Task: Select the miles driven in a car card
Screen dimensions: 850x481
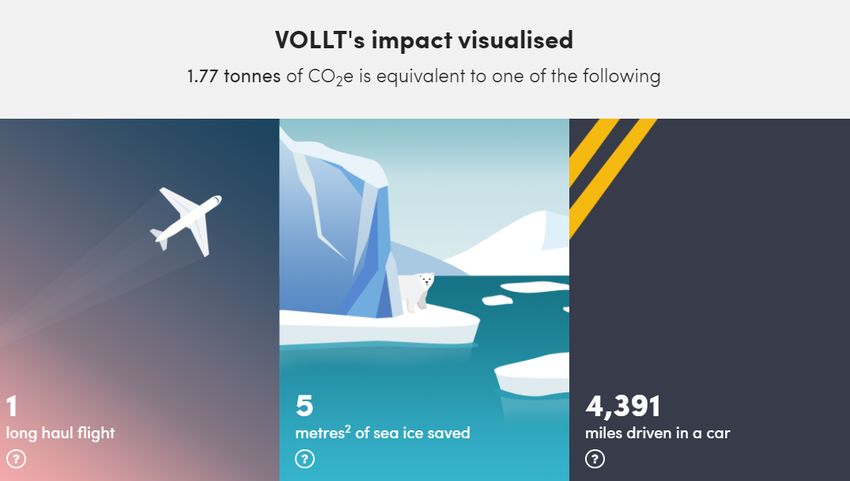Action: click(710, 300)
